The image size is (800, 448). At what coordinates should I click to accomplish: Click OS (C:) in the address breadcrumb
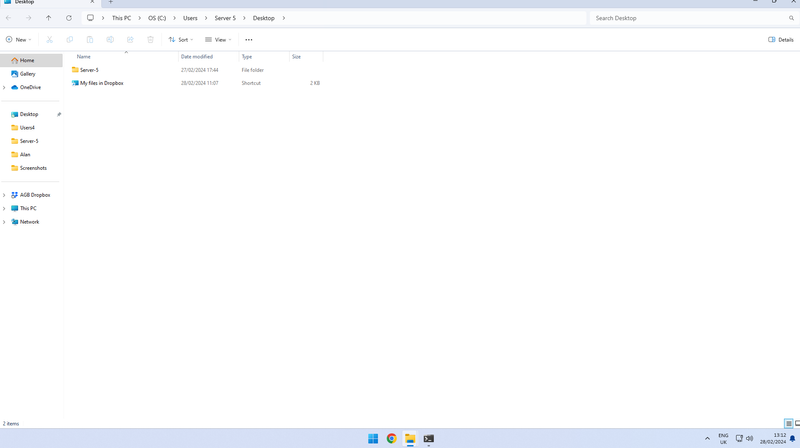157,18
